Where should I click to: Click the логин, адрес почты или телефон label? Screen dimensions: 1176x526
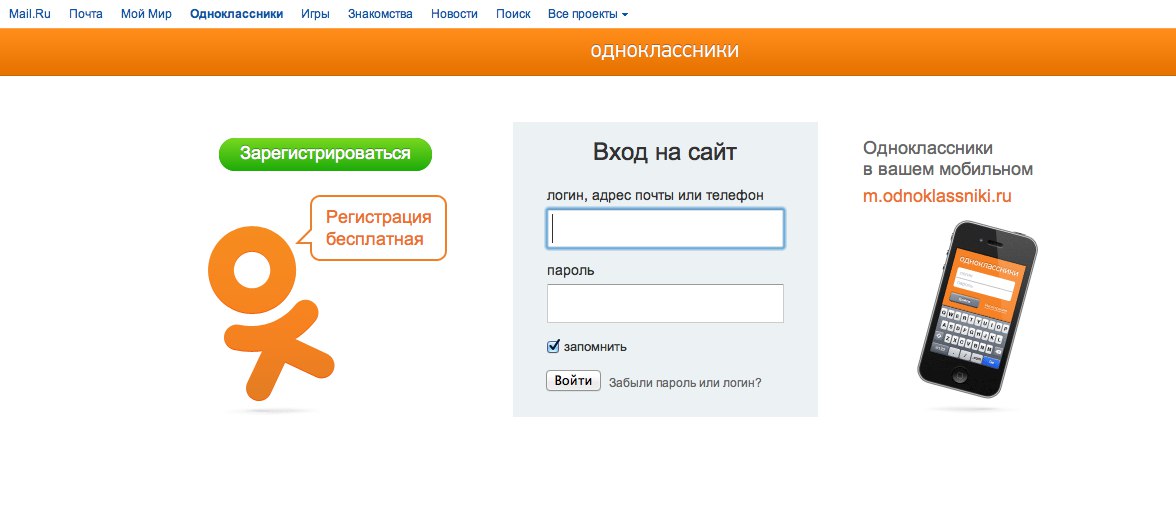point(656,196)
